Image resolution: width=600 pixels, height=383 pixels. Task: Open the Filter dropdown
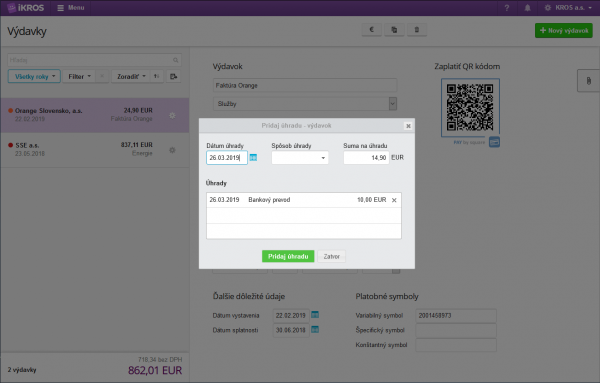tap(79, 77)
